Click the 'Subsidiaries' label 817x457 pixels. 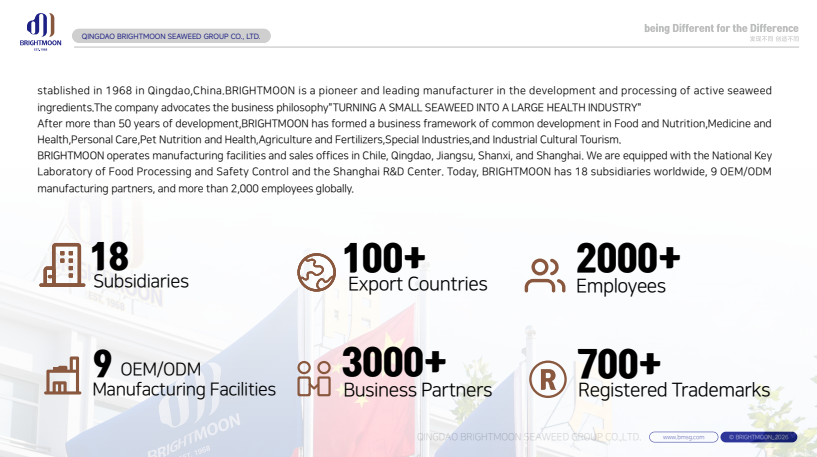coord(141,281)
